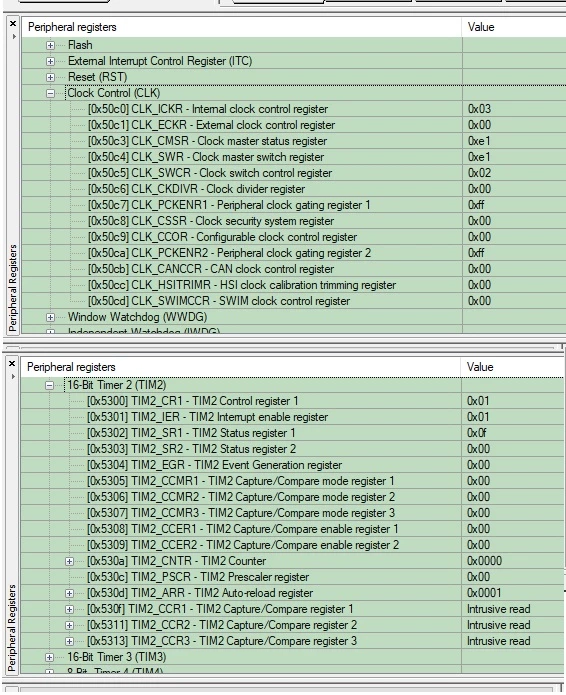Select the CLK_CKDIVR clock divider register row
This screenshot has width=566, height=695.
tap(293, 189)
